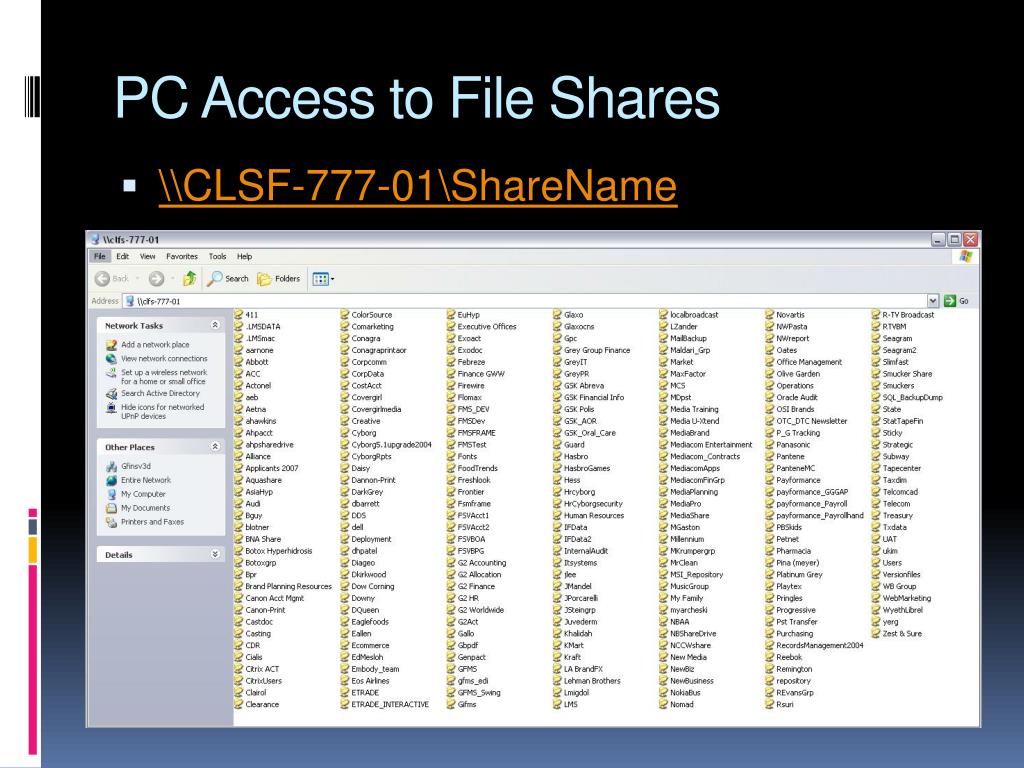Select the Human Resources share icon
Image resolution: width=1024 pixels, height=768 pixels.
tap(558, 515)
